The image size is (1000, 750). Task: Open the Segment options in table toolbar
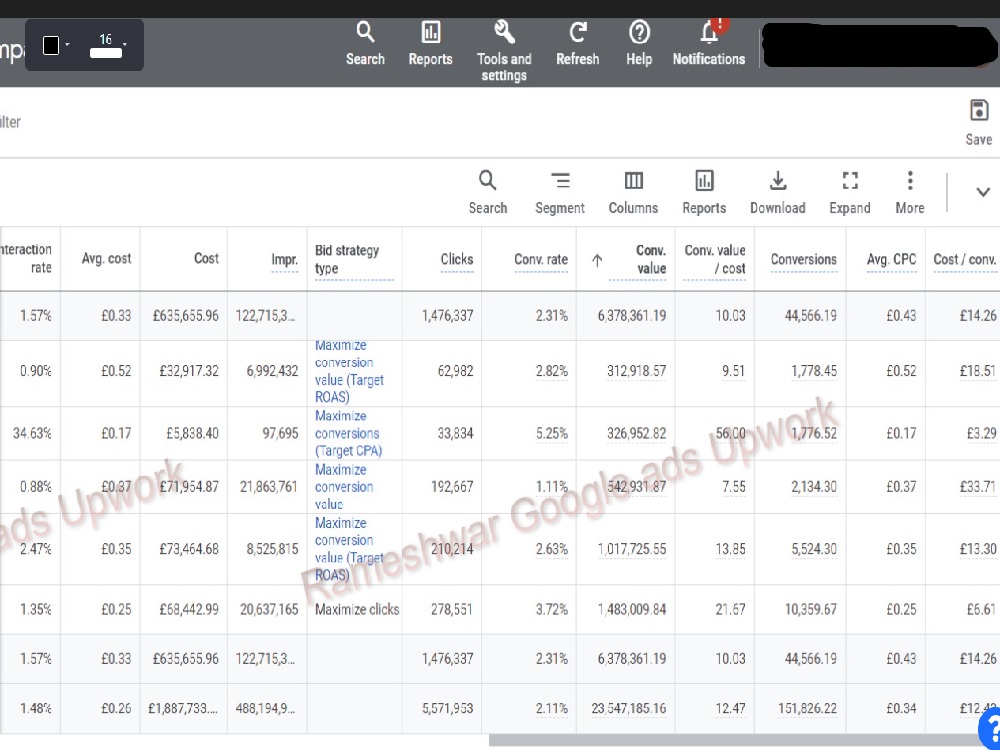559,192
